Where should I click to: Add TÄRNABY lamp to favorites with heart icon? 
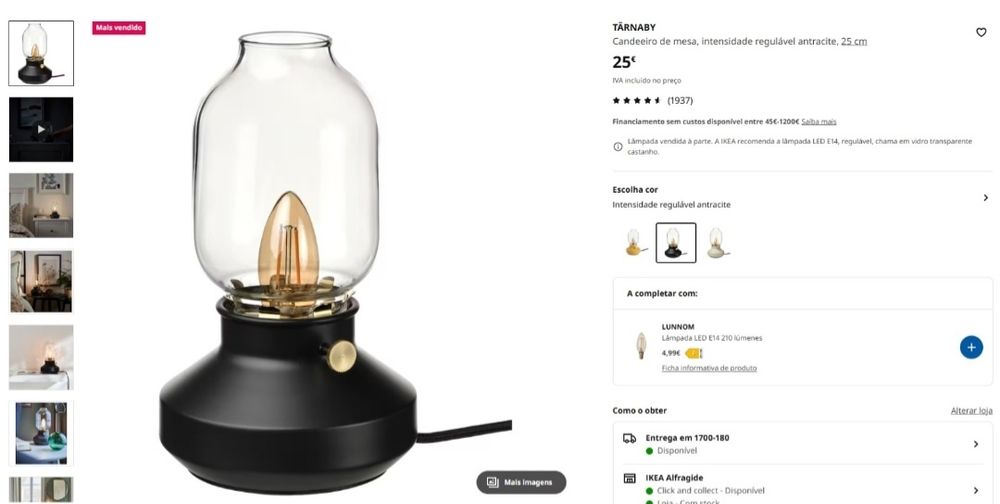pos(981,33)
